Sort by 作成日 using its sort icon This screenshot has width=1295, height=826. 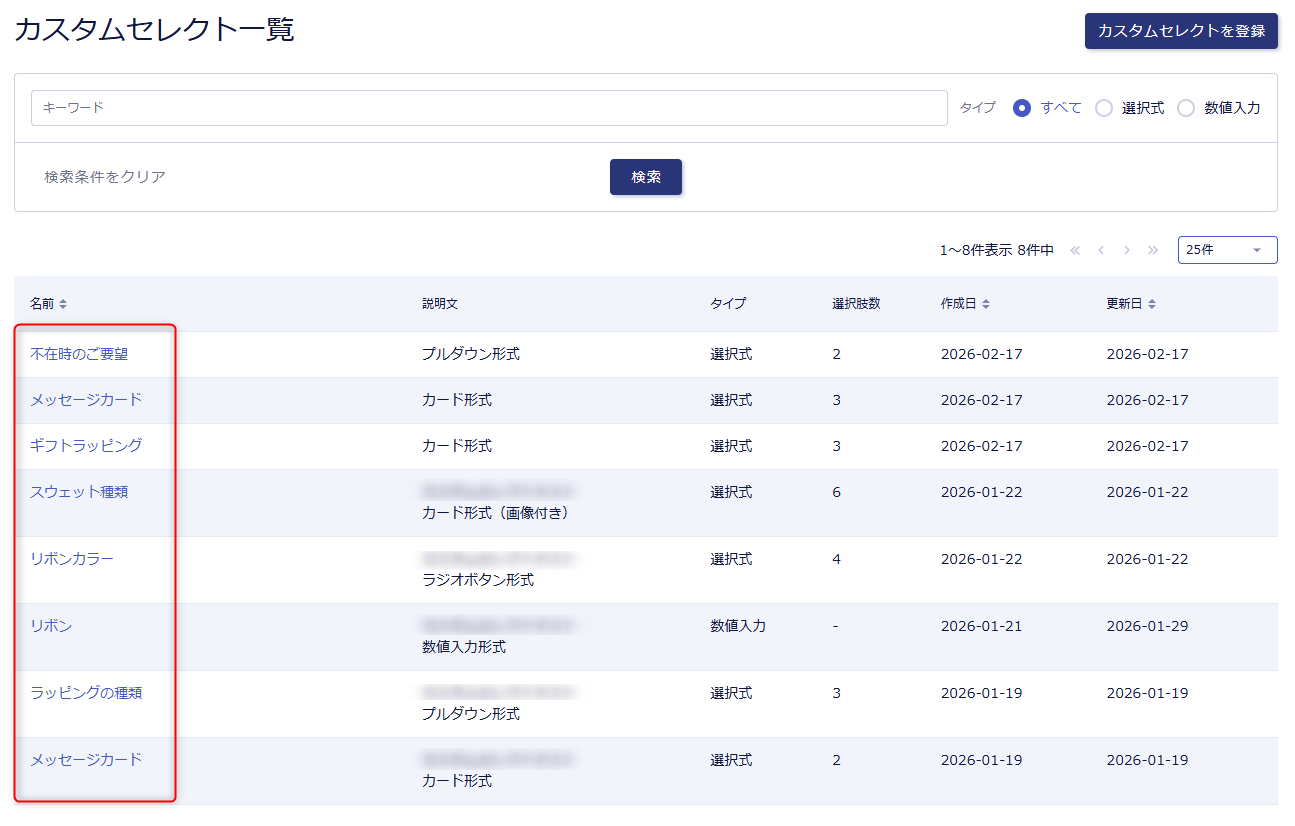coord(985,304)
